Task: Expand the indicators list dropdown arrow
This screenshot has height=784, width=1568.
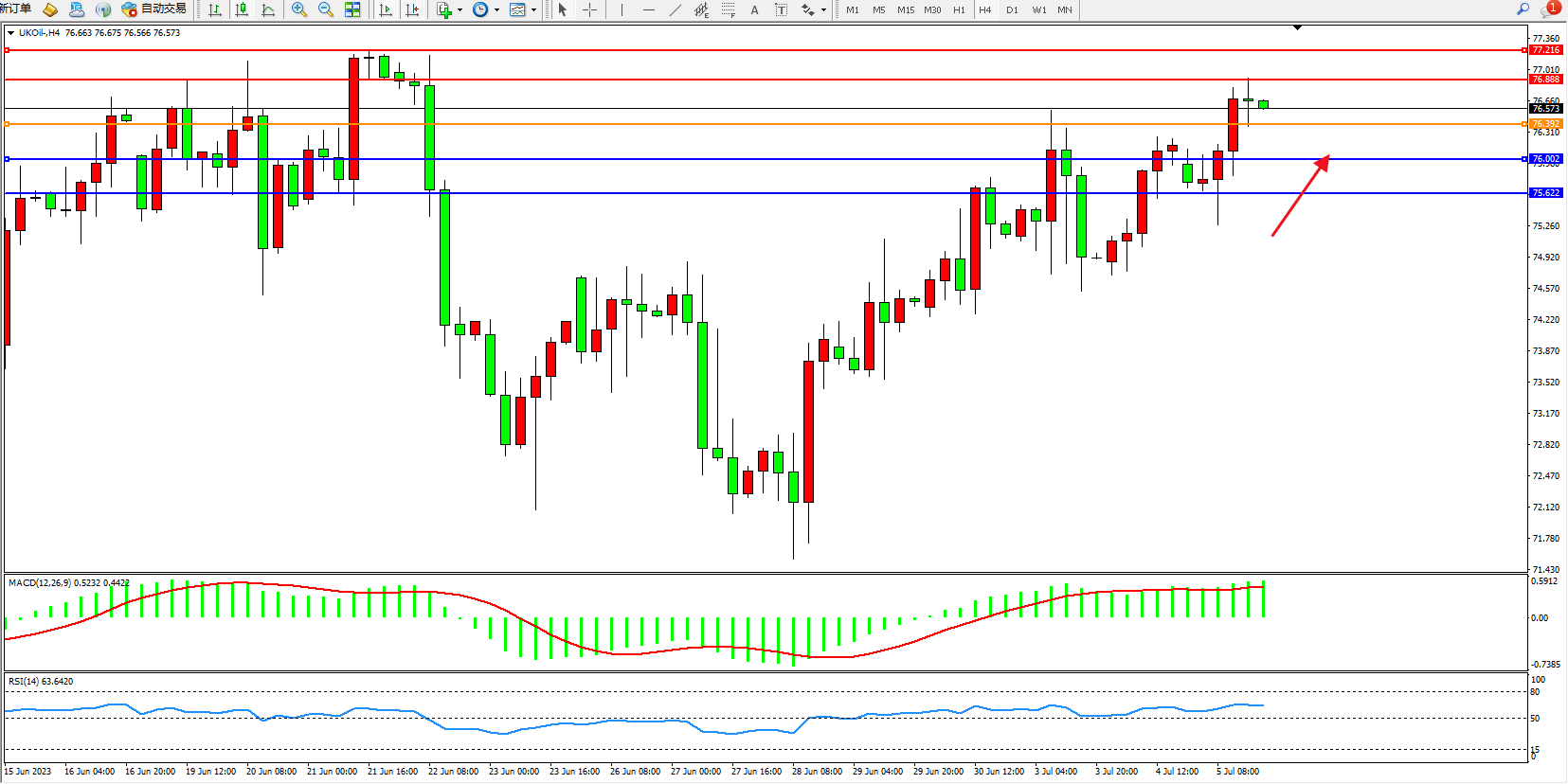Action: pyautogui.click(x=460, y=10)
